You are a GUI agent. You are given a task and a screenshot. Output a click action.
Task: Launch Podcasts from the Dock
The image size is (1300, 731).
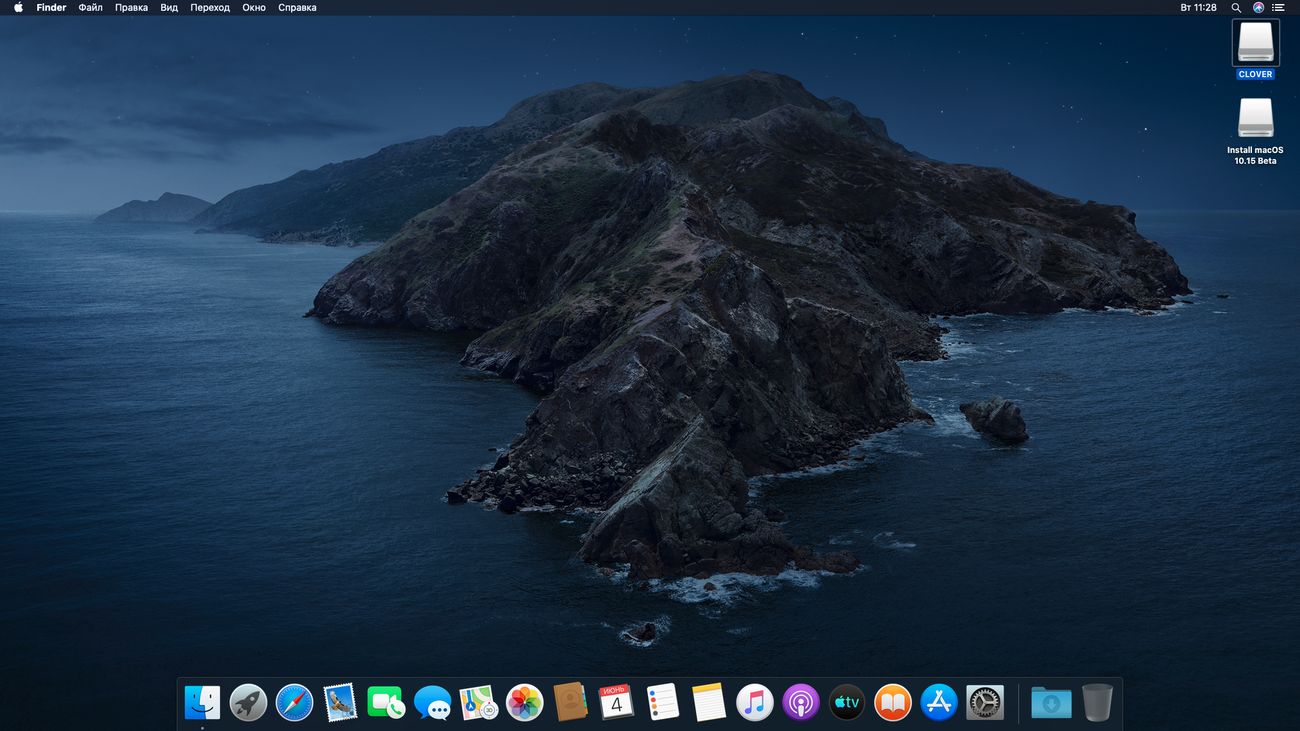tap(801, 702)
